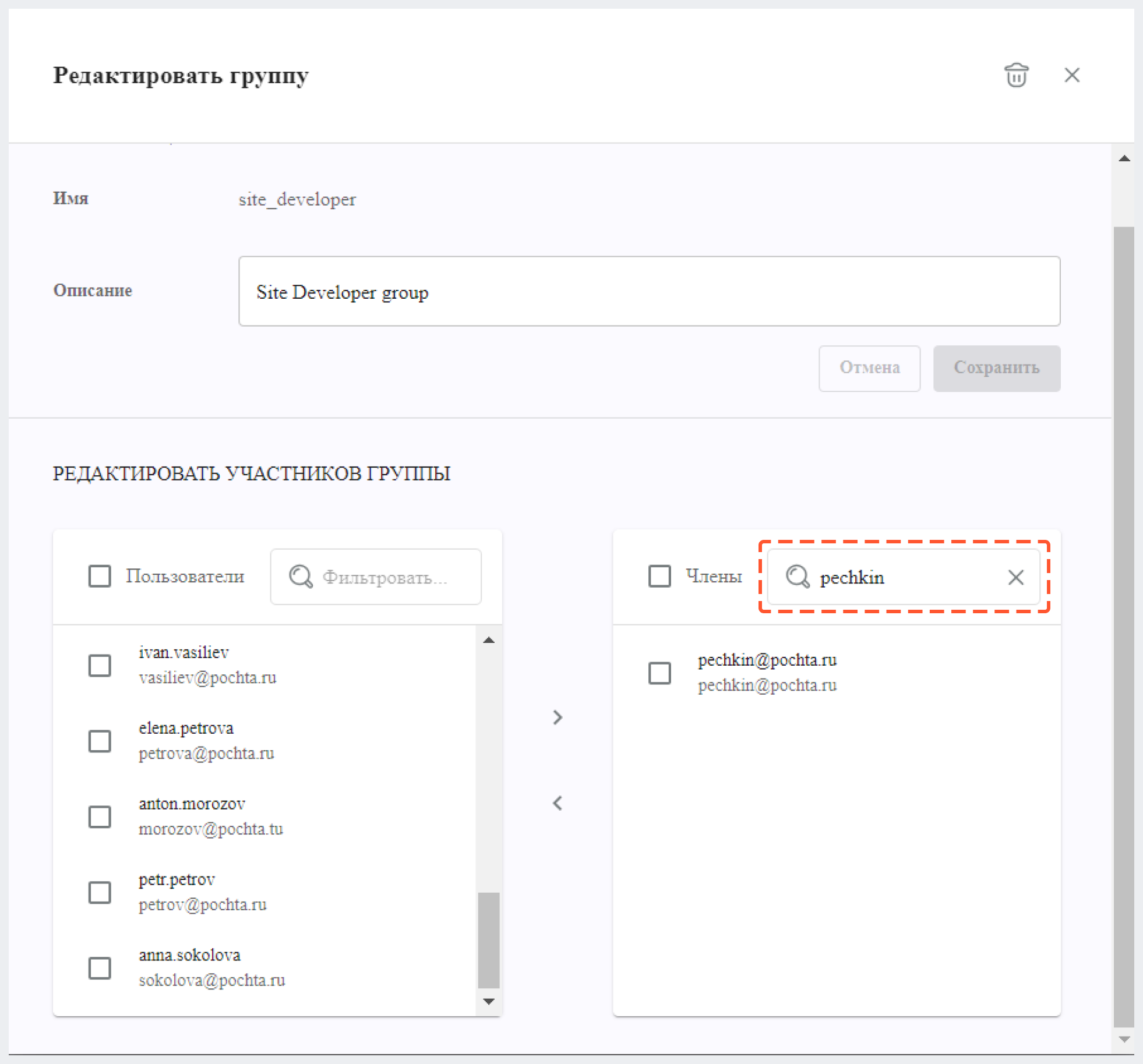Focus the Описание text field
This screenshot has height=1064, width=1143.
point(649,291)
